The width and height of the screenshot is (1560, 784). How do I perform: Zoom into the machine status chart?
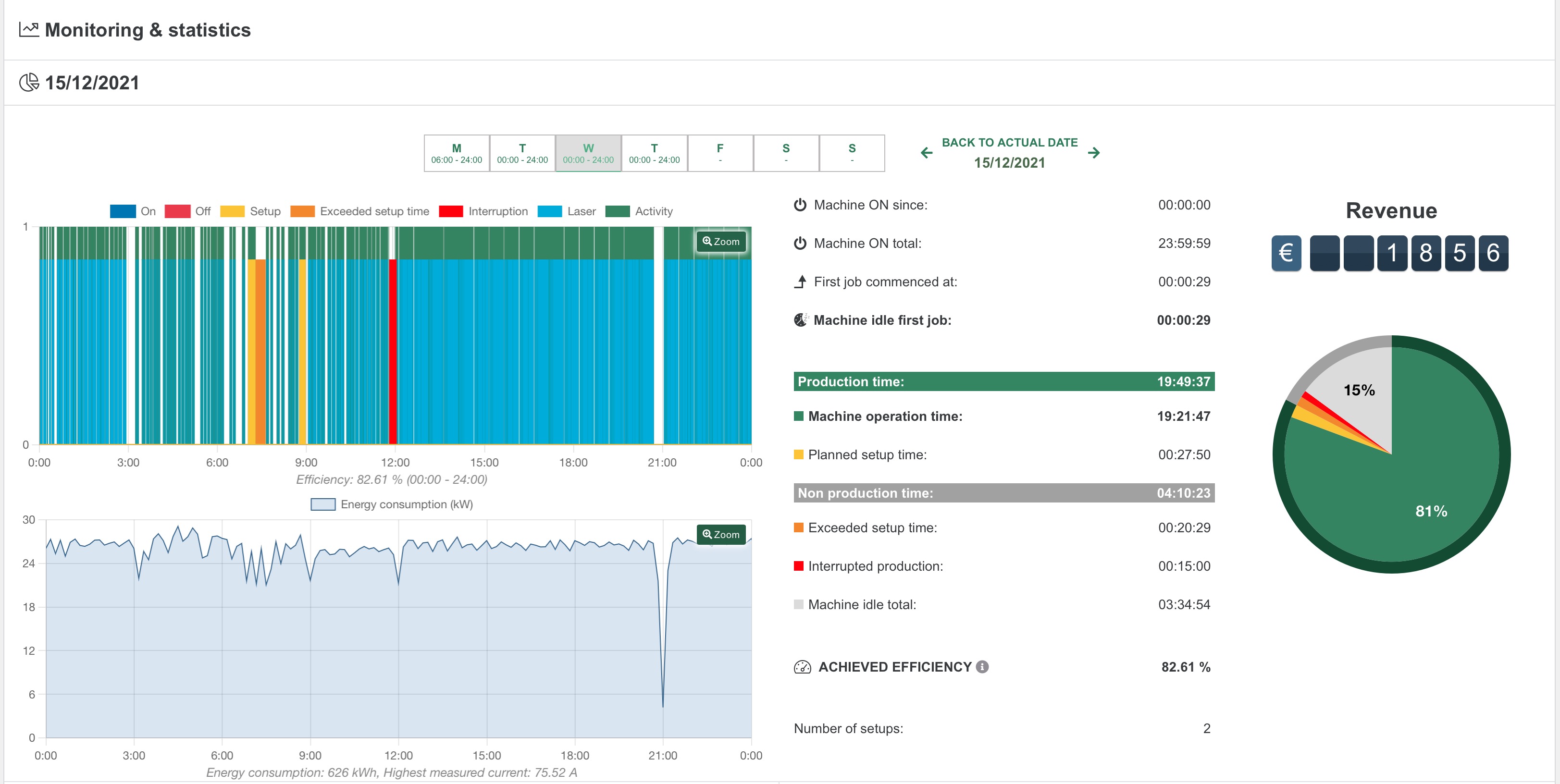pyautogui.click(x=721, y=242)
